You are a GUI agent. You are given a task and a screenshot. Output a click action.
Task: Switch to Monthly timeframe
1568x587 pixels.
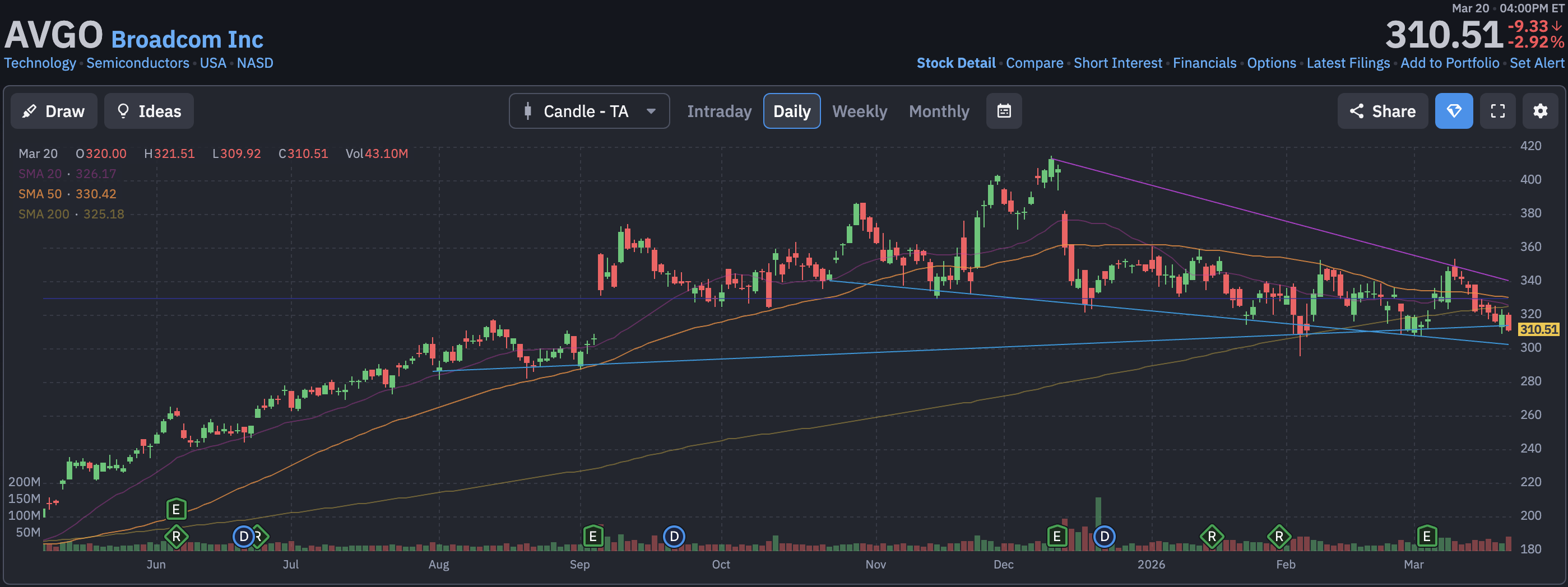coord(939,111)
